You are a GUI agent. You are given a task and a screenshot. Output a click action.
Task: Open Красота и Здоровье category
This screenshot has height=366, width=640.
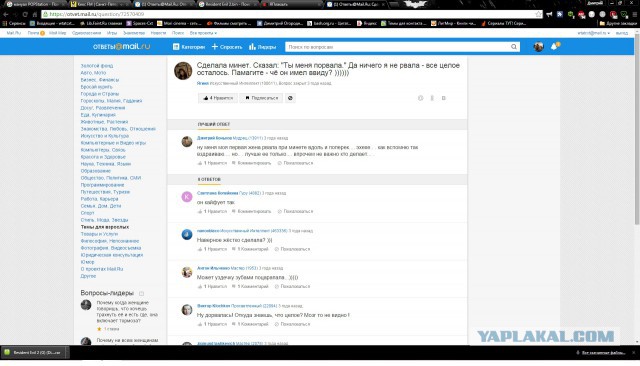point(103,157)
